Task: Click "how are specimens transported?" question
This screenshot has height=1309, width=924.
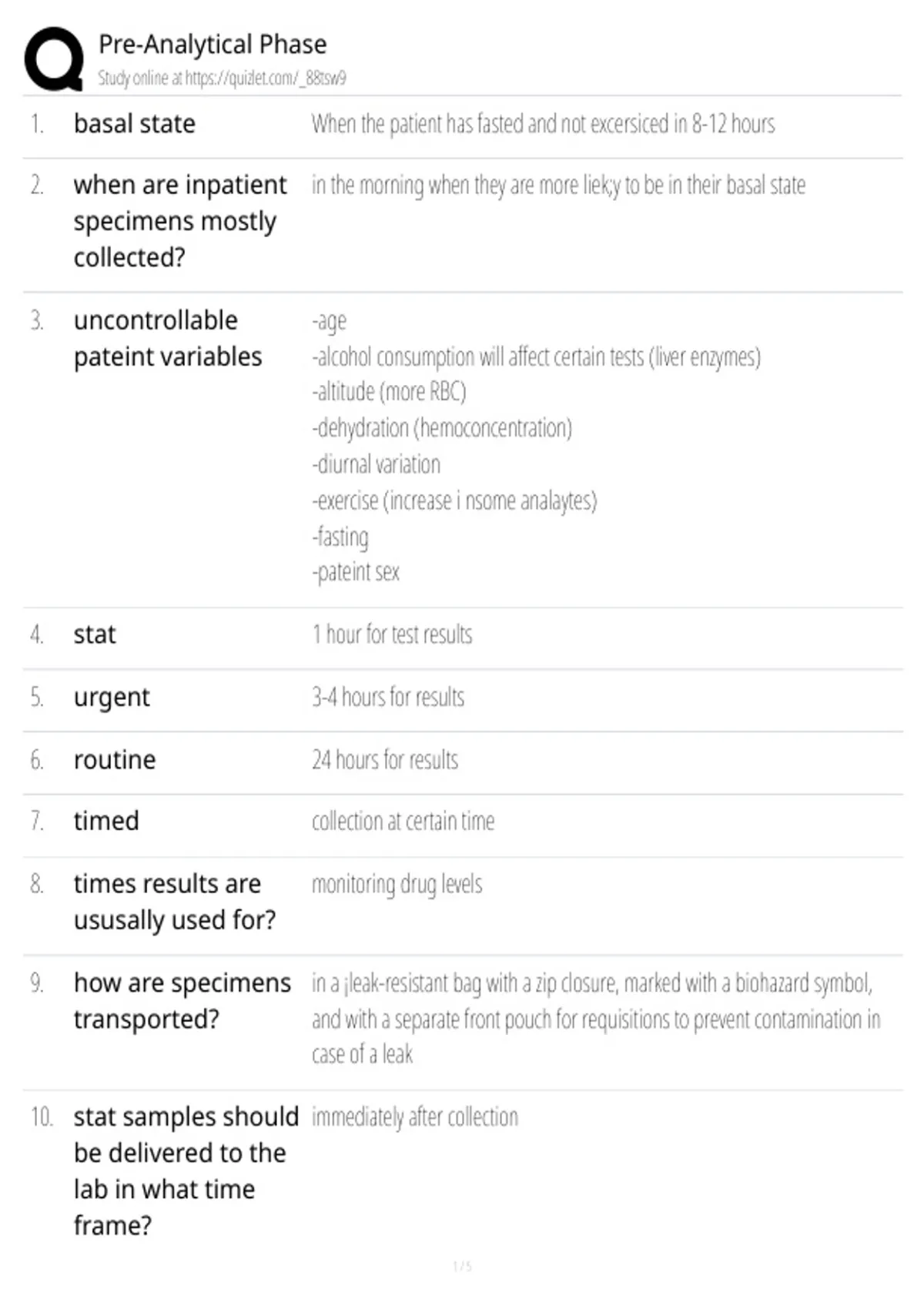Action: [182, 1000]
